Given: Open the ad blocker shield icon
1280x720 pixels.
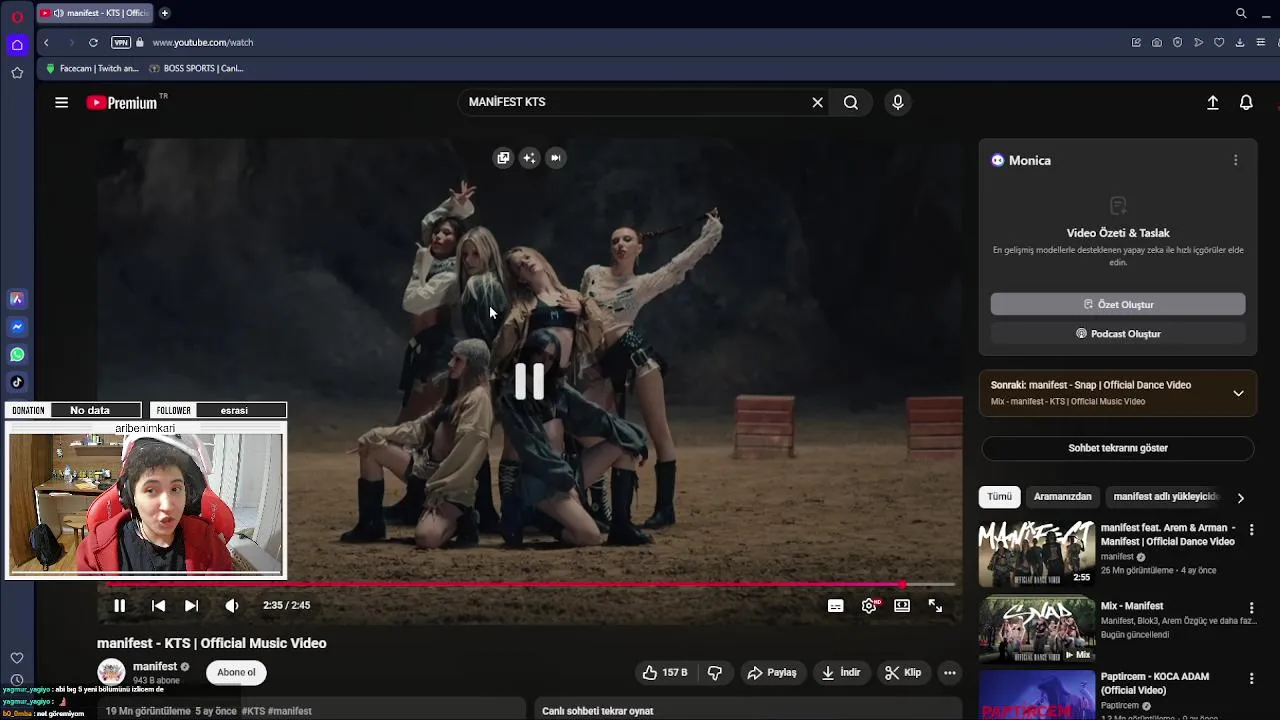Looking at the screenshot, I should pyautogui.click(x=1177, y=43).
